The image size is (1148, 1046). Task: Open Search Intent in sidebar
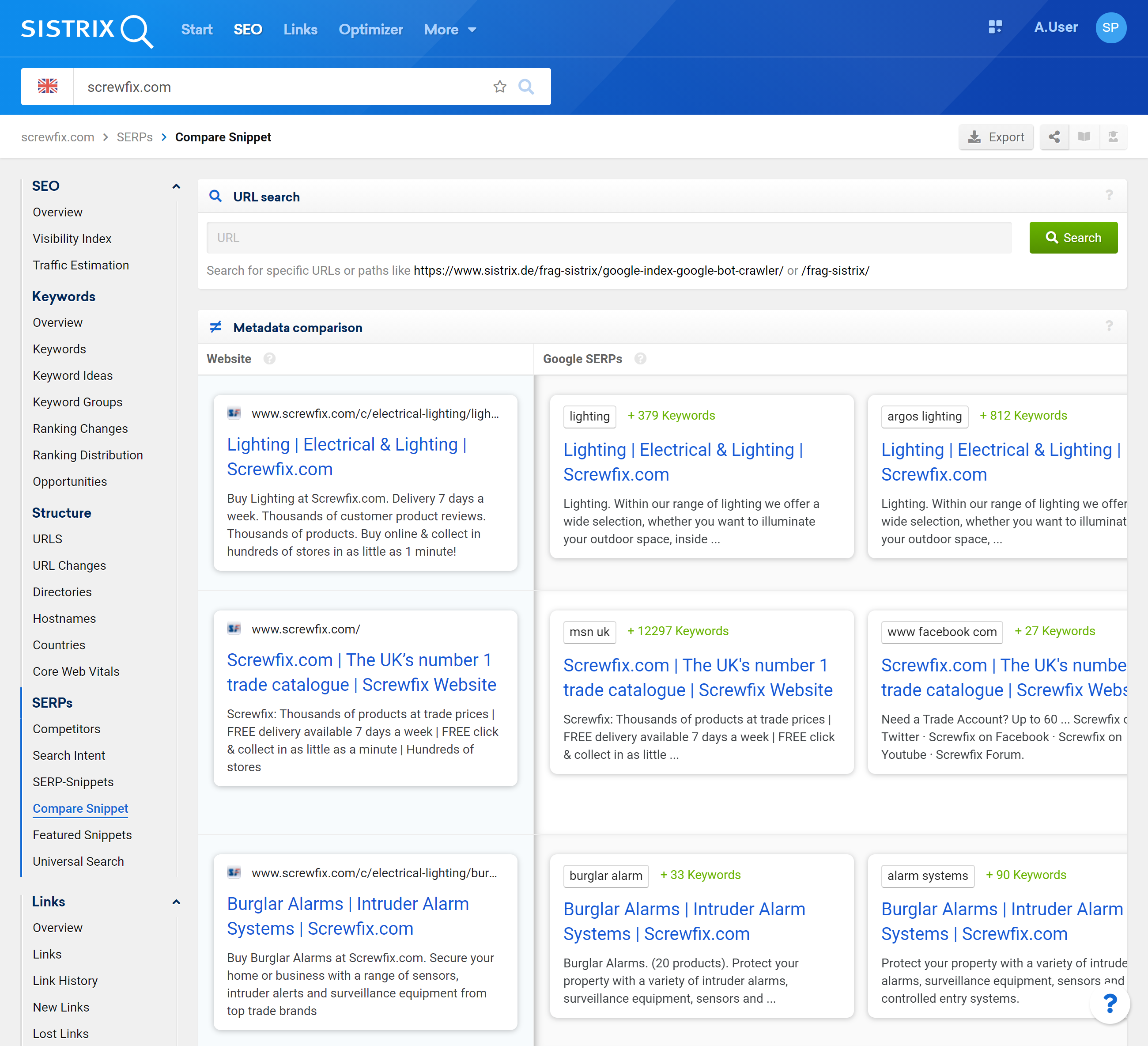(x=69, y=755)
